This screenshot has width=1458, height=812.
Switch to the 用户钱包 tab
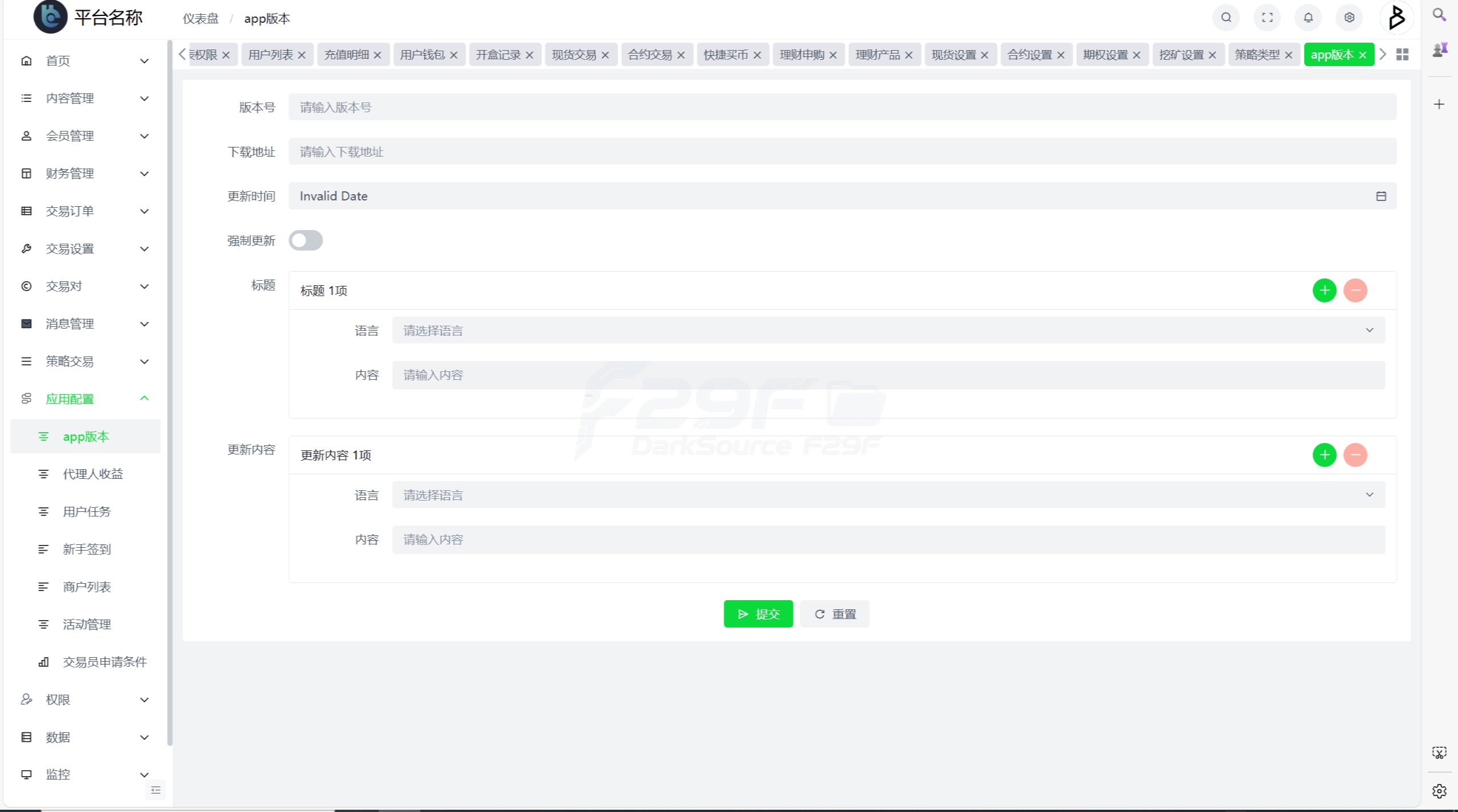click(x=422, y=55)
